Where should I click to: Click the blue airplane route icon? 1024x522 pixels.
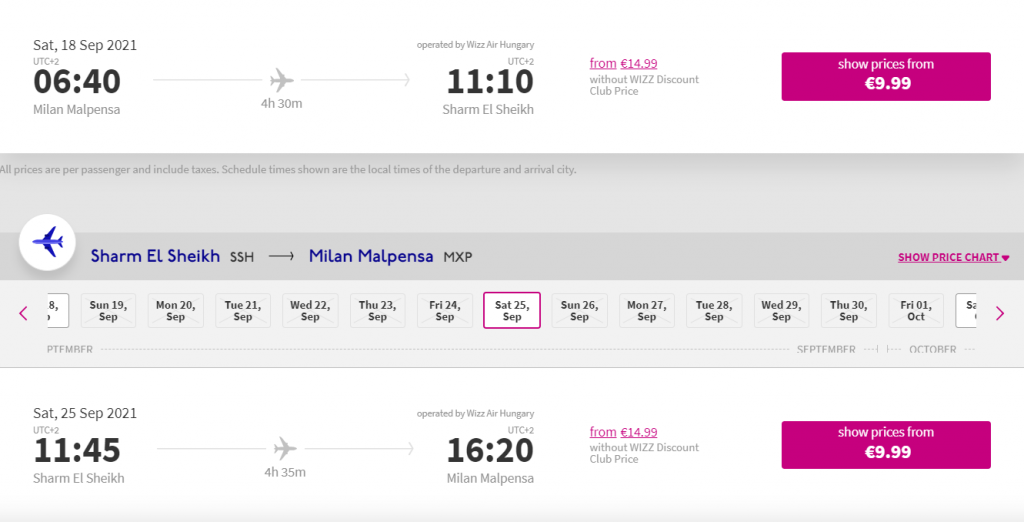47,241
